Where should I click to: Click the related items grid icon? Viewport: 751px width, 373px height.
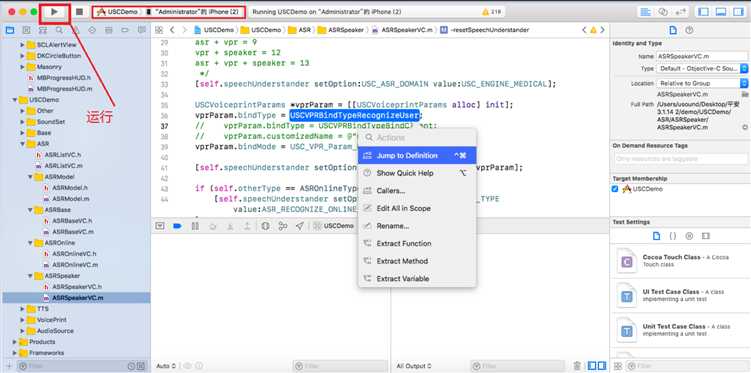pyautogui.click(x=159, y=30)
